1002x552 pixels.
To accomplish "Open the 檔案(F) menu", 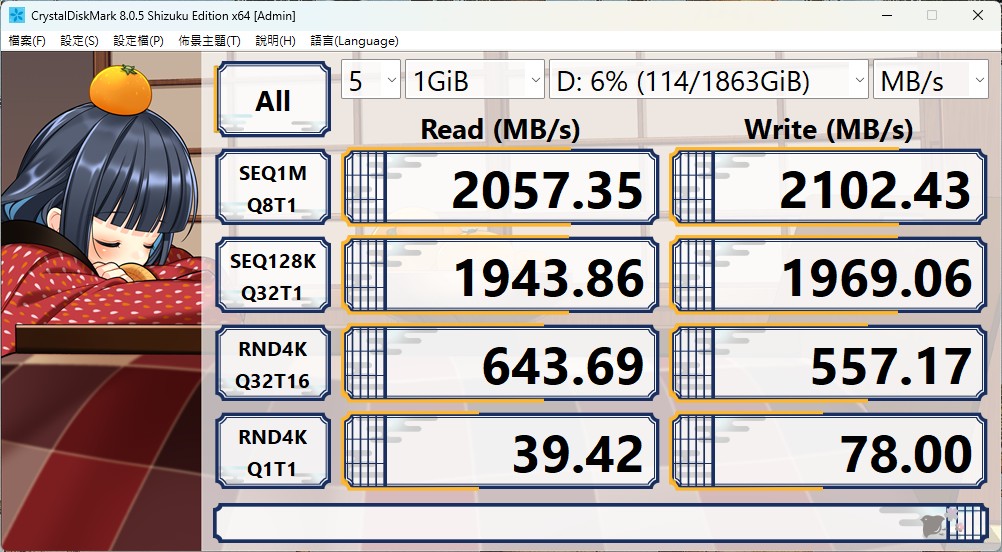I will point(27,41).
